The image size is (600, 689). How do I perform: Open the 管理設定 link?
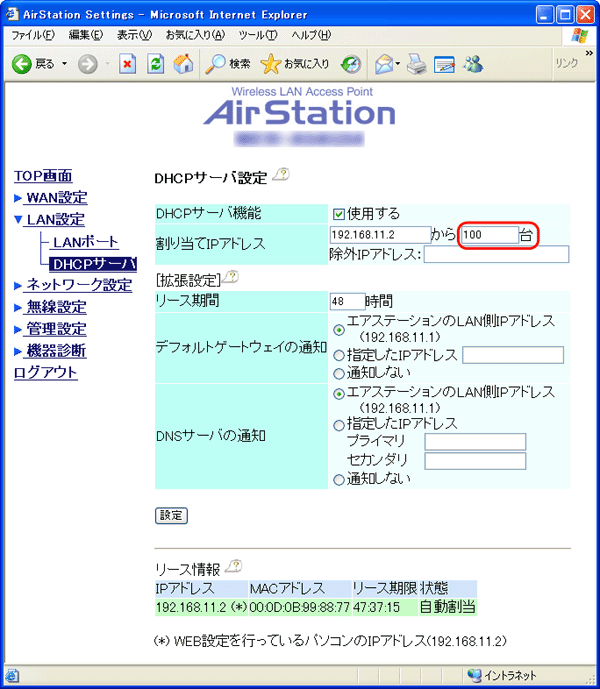[x=57, y=329]
